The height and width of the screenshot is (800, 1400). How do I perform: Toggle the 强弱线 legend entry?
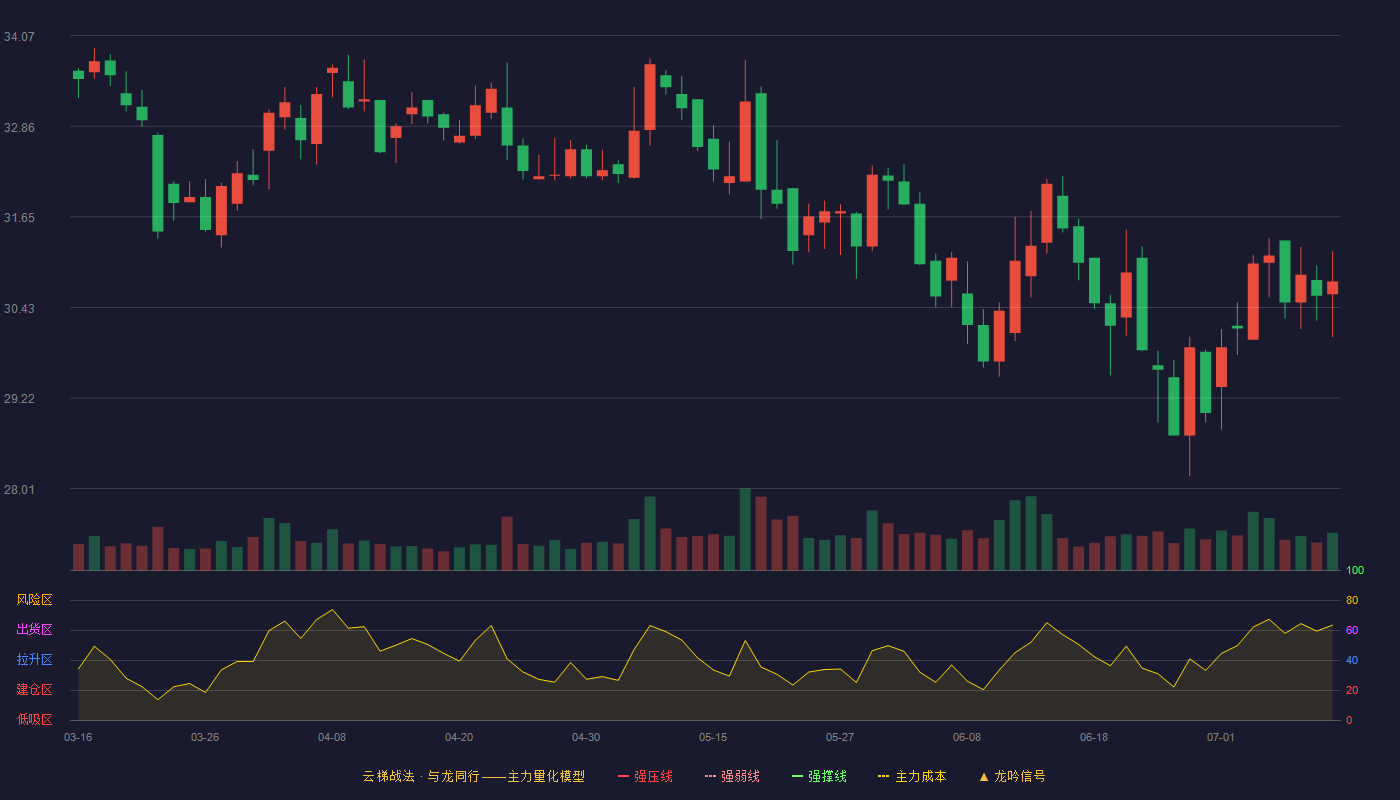(x=732, y=776)
